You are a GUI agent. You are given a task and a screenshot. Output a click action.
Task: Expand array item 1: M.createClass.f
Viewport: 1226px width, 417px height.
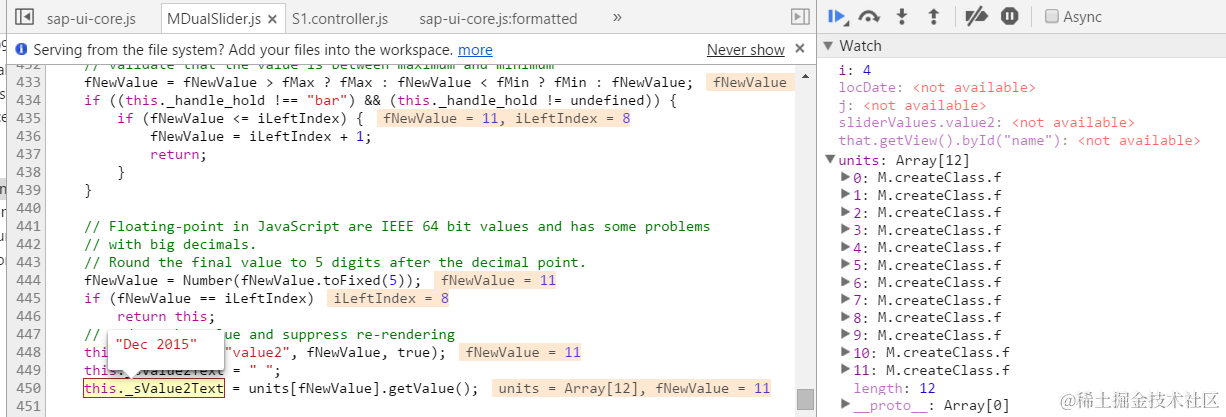(x=846, y=194)
